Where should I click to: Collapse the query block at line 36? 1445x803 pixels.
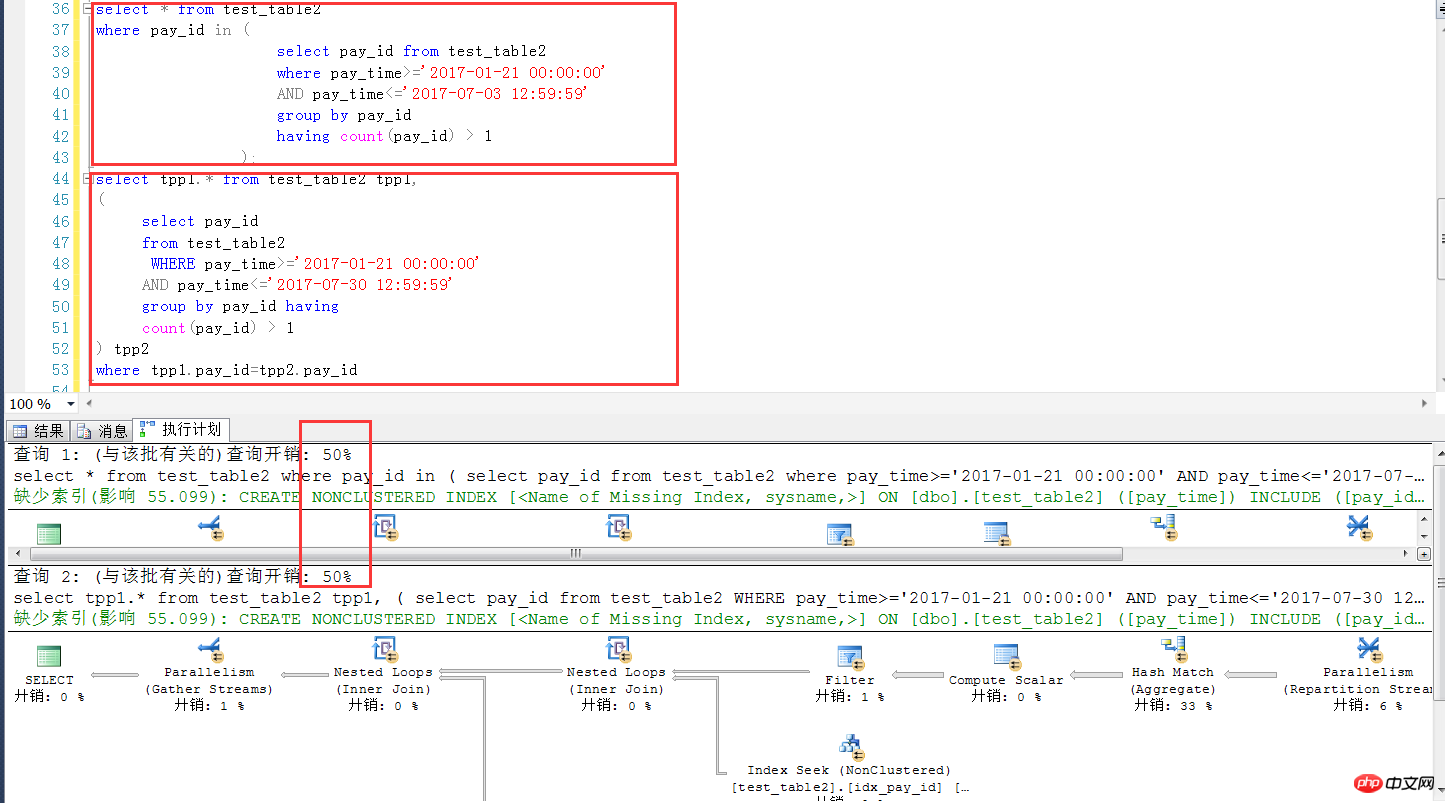pyautogui.click(x=87, y=9)
